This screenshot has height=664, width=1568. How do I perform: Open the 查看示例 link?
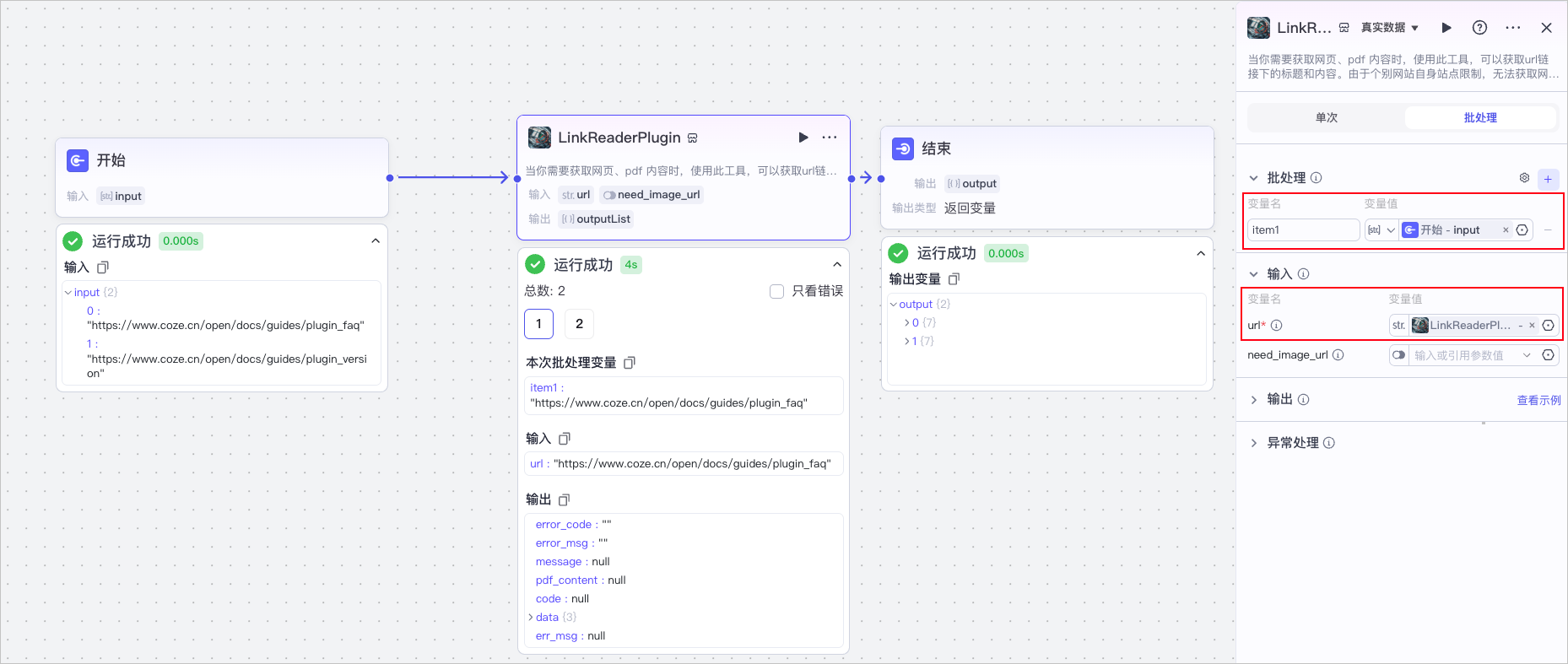click(1538, 401)
